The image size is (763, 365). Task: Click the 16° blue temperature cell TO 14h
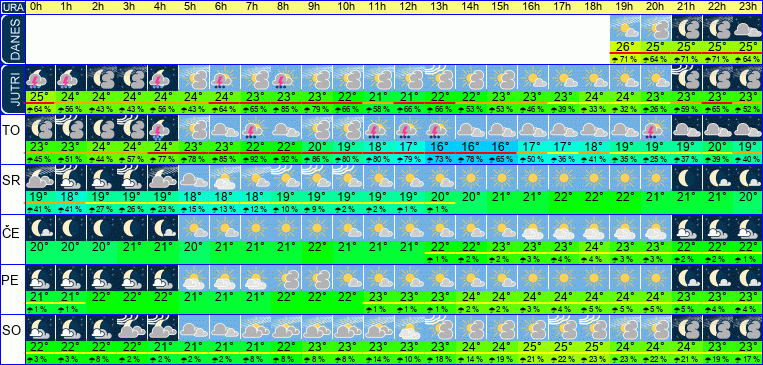(x=471, y=146)
